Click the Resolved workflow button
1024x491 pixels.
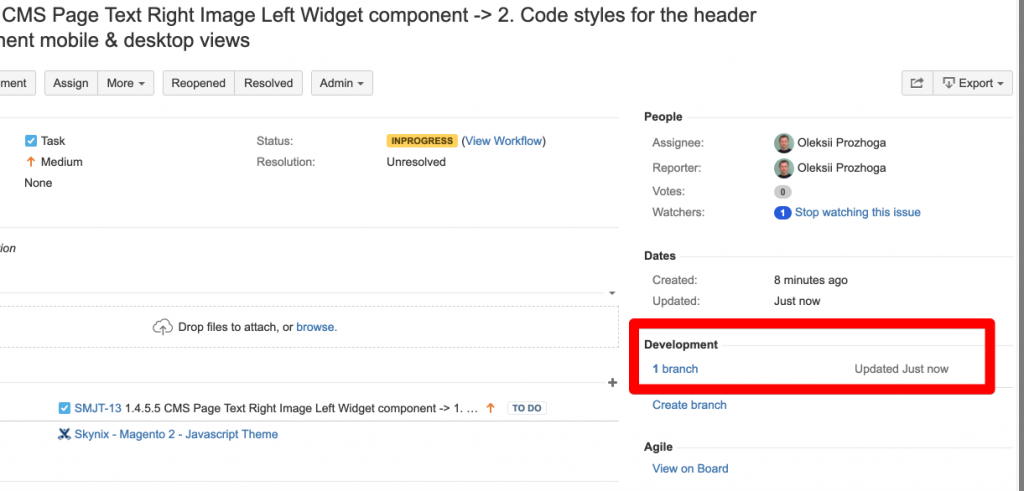[x=268, y=83]
